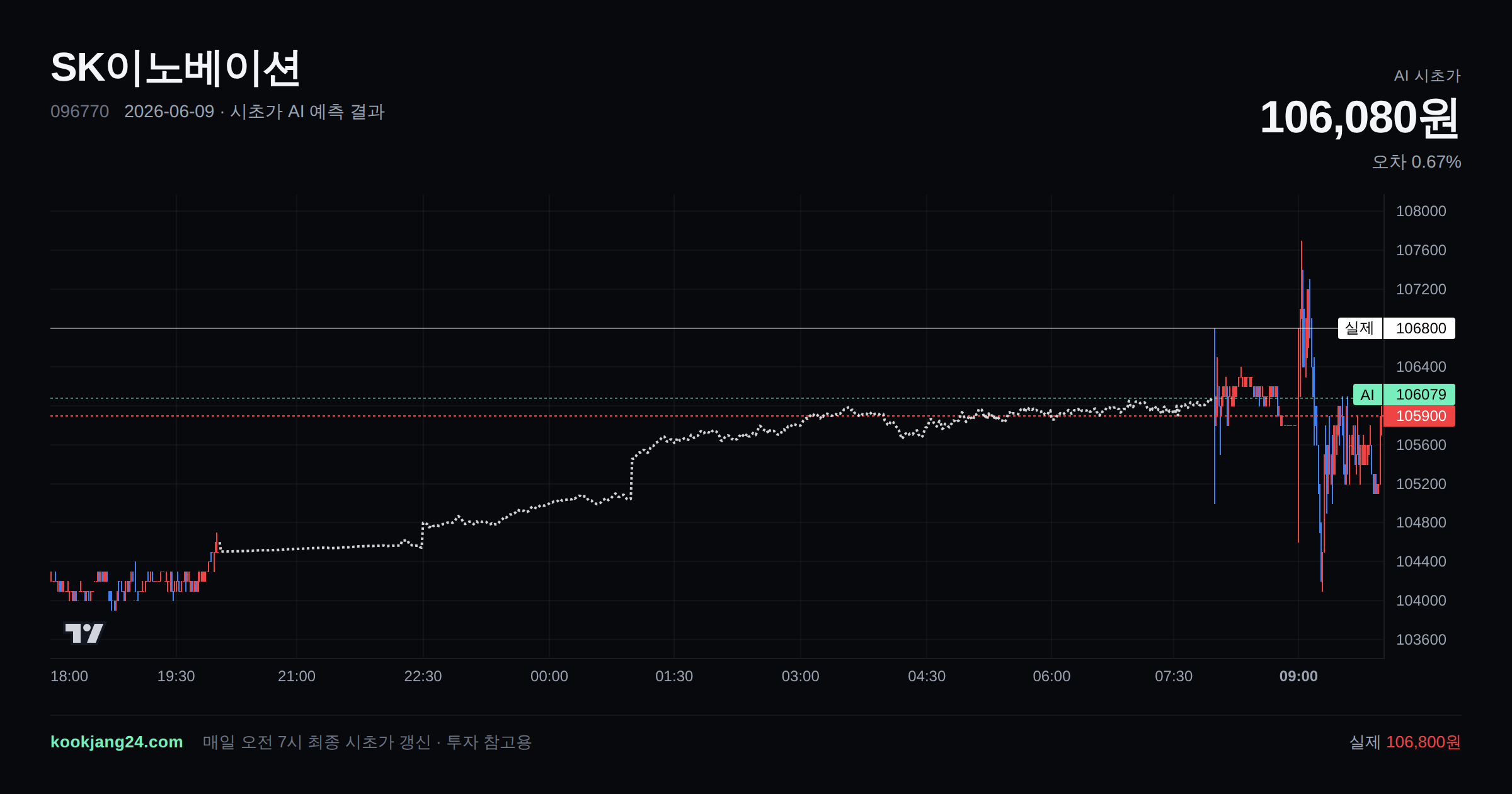
Task: Click the white 106800 price axis tag
Action: [x=1420, y=328]
